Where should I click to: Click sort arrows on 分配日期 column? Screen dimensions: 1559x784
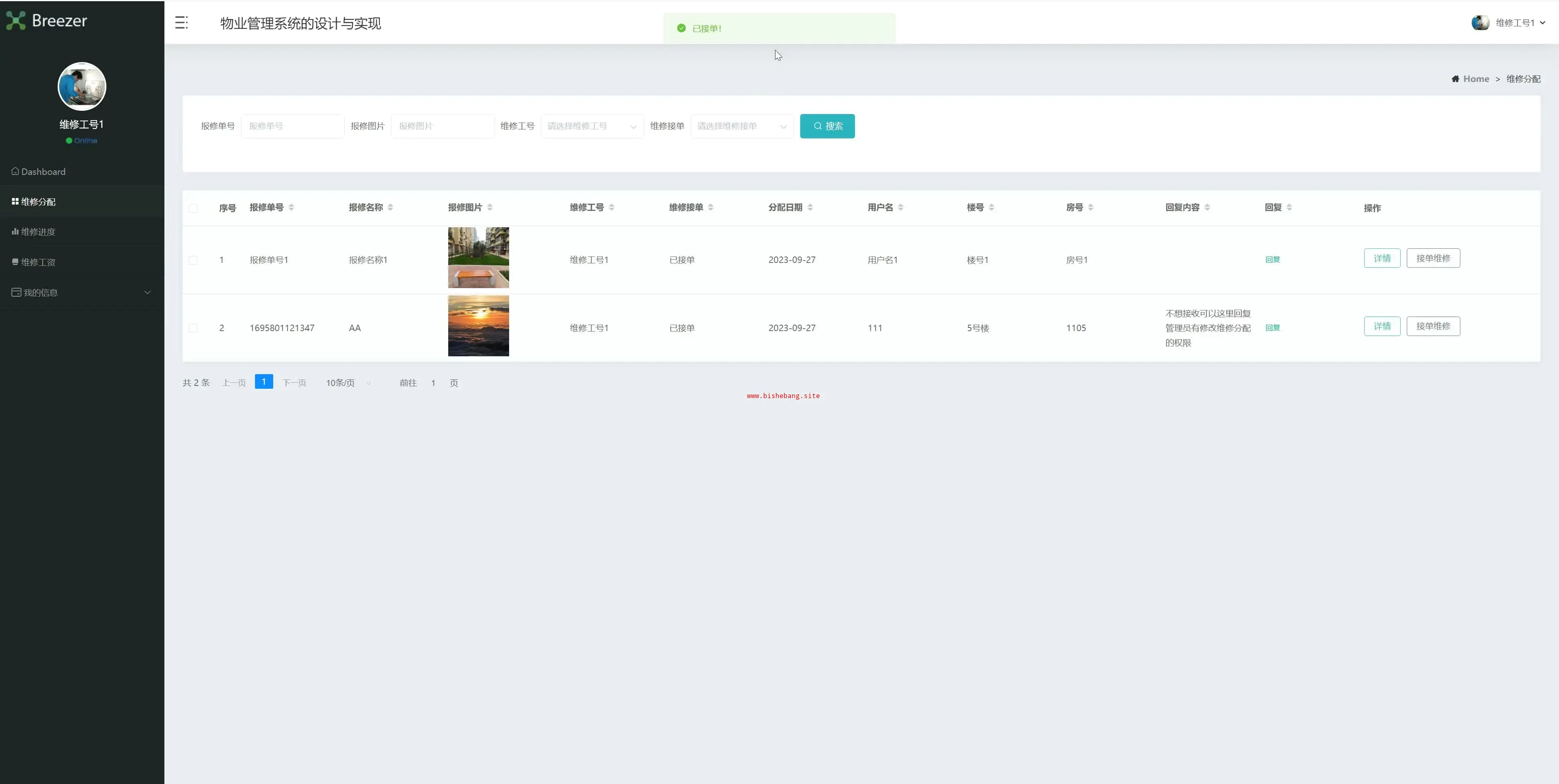[810, 207]
